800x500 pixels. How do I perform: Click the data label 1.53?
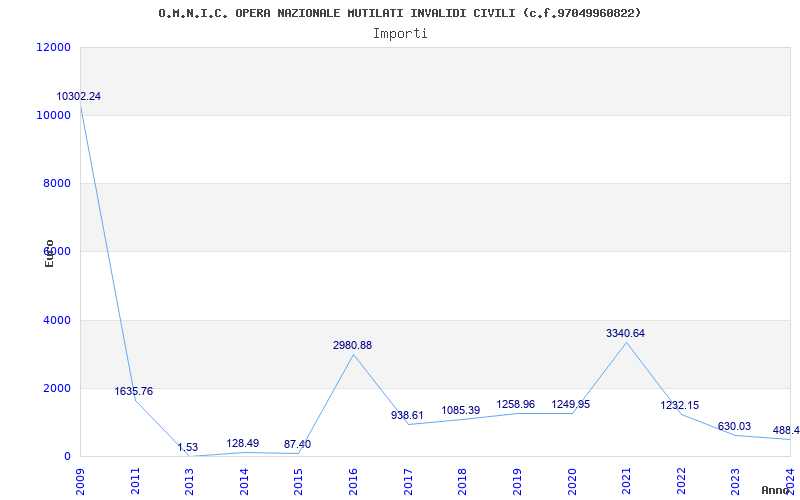[x=188, y=447]
